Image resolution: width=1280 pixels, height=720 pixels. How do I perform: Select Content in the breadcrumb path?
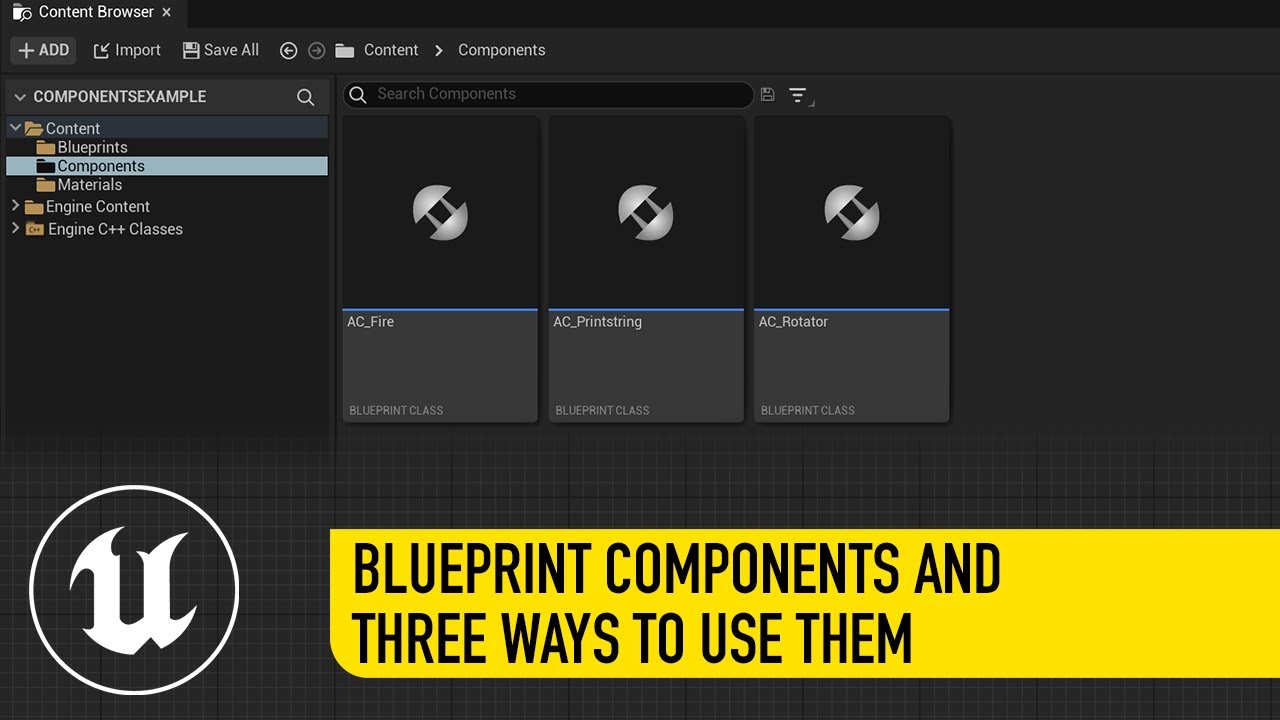(391, 50)
